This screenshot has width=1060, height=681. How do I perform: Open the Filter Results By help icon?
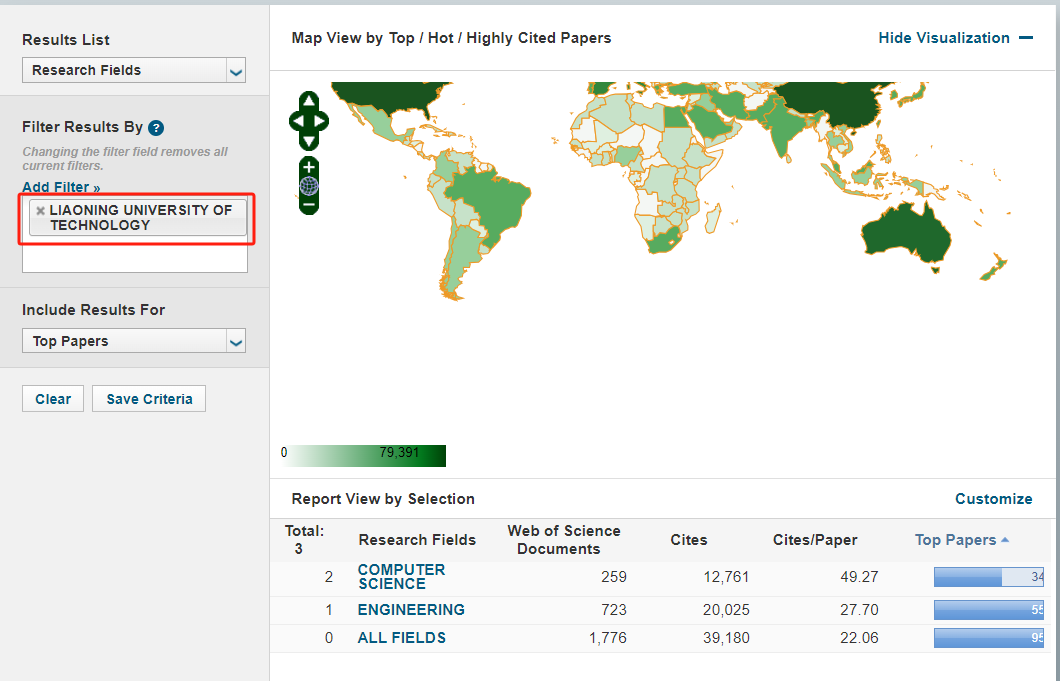155,128
